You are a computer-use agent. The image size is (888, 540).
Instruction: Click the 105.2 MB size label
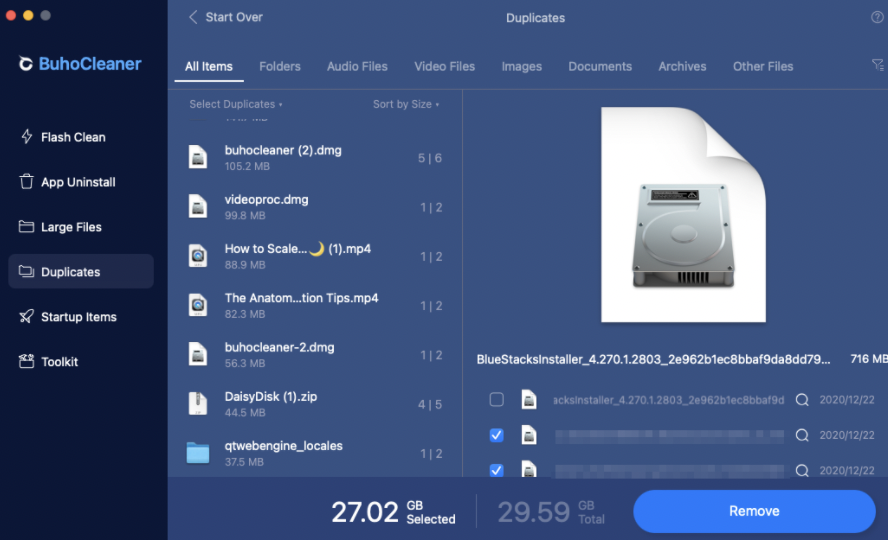pos(247,166)
